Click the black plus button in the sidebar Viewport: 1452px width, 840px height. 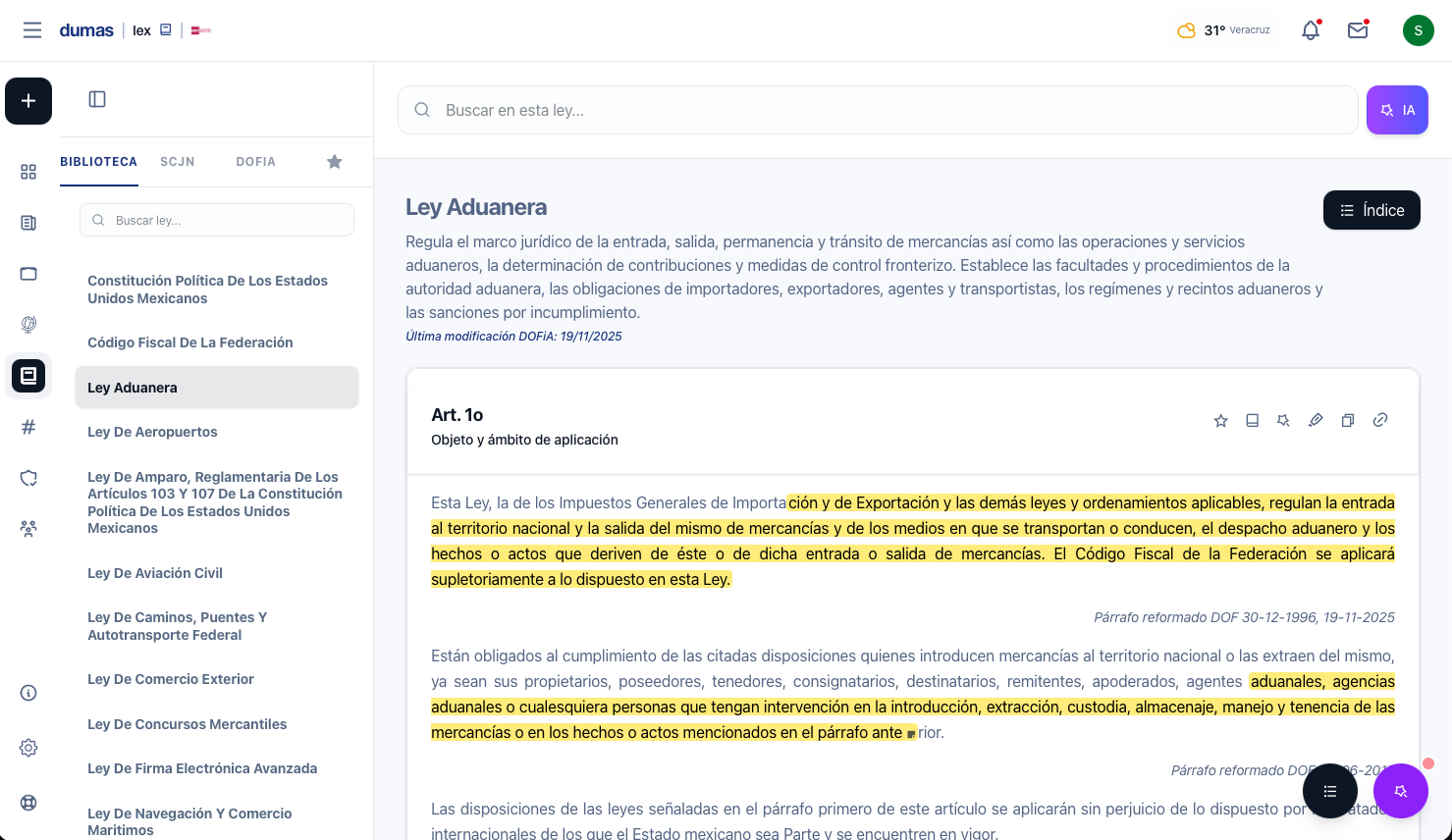point(28,101)
